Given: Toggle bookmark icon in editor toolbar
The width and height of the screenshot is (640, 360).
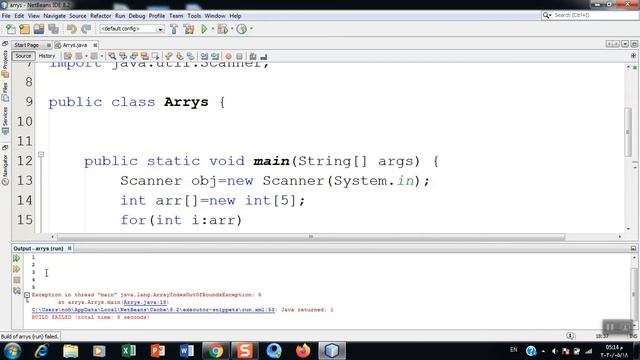Looking at the screenshot, I should point(191,56).
